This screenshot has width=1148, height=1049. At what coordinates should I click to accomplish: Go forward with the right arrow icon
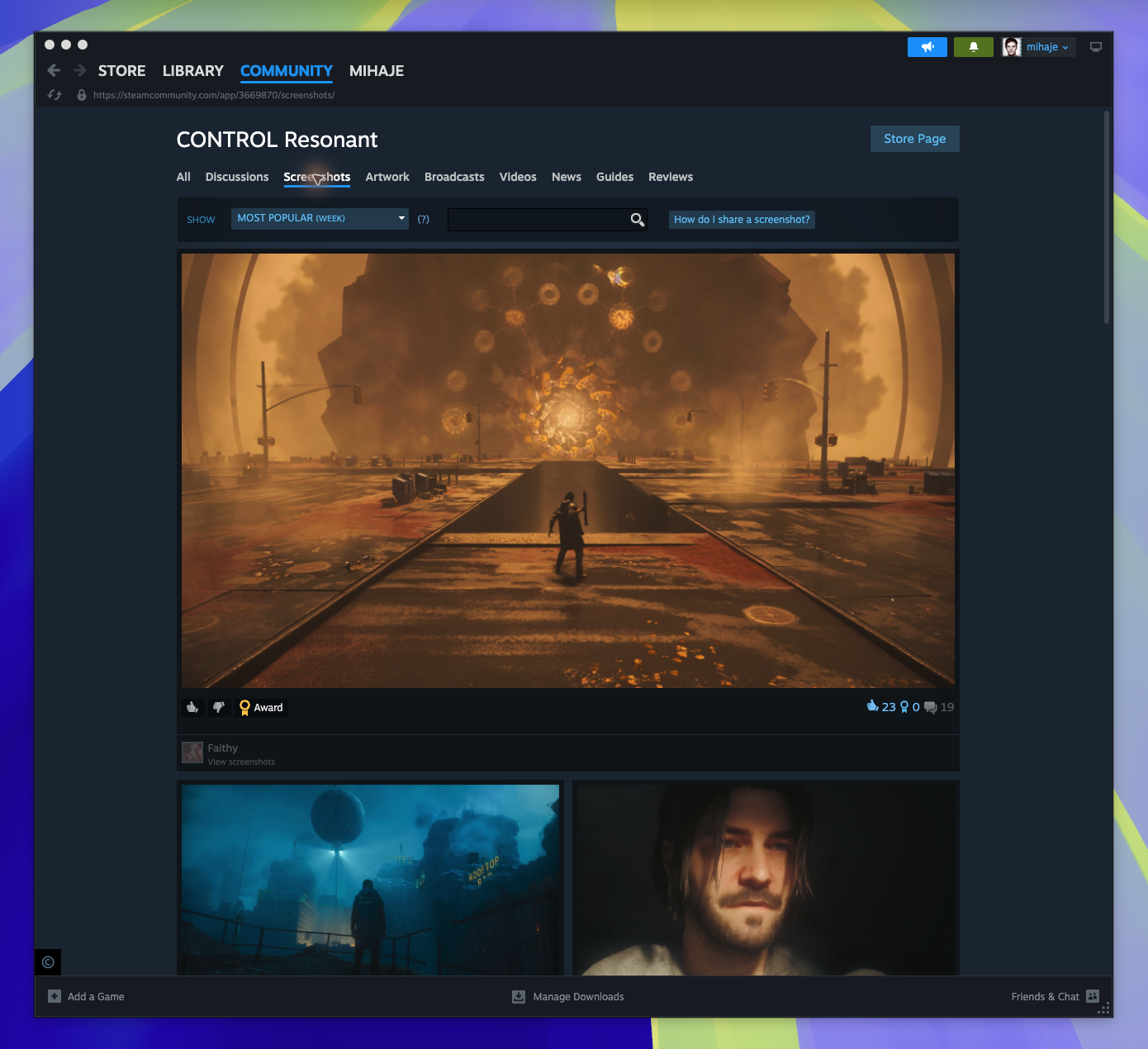coord(80,71)
